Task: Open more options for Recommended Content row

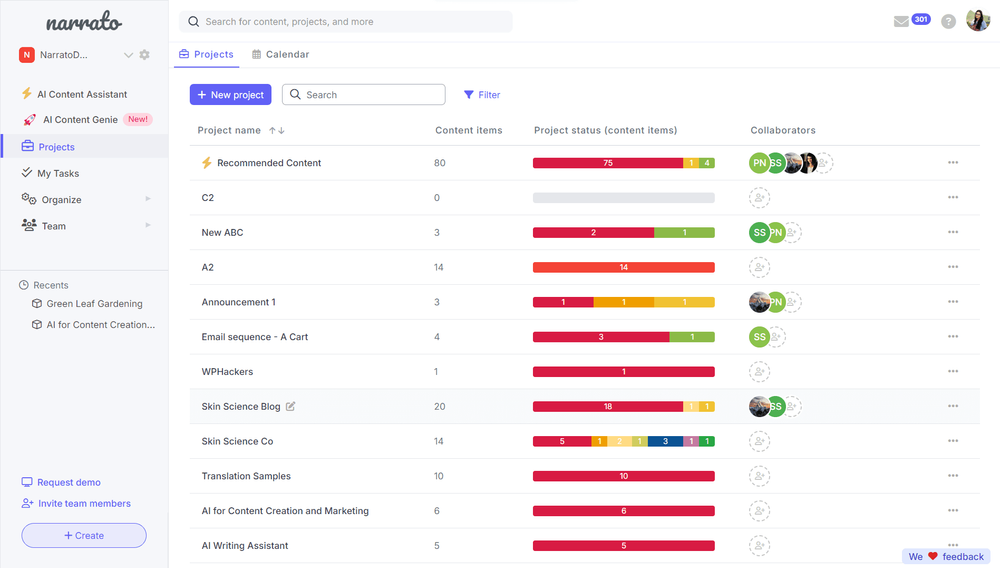Action: 953,163
